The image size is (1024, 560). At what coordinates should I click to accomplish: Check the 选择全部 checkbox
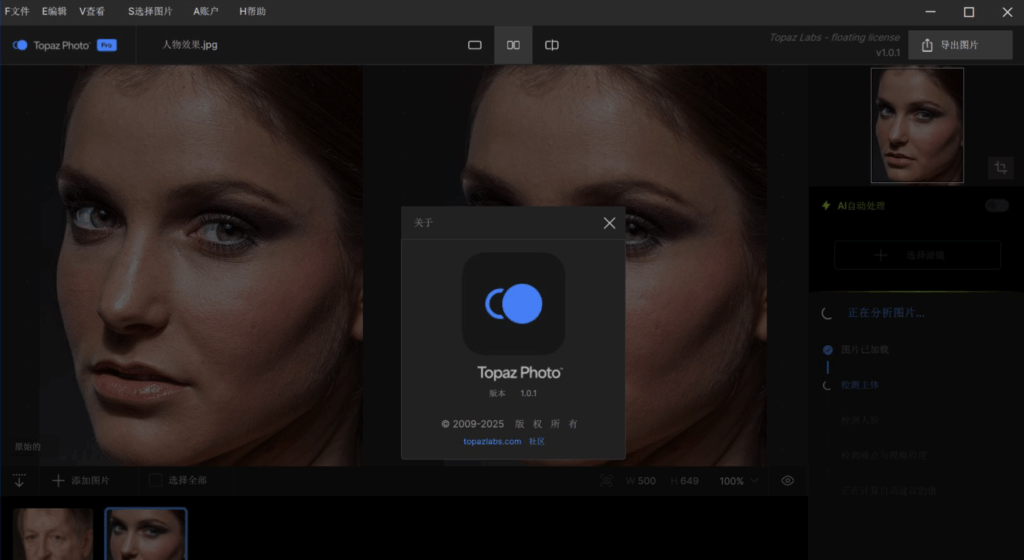pos(155,480)
